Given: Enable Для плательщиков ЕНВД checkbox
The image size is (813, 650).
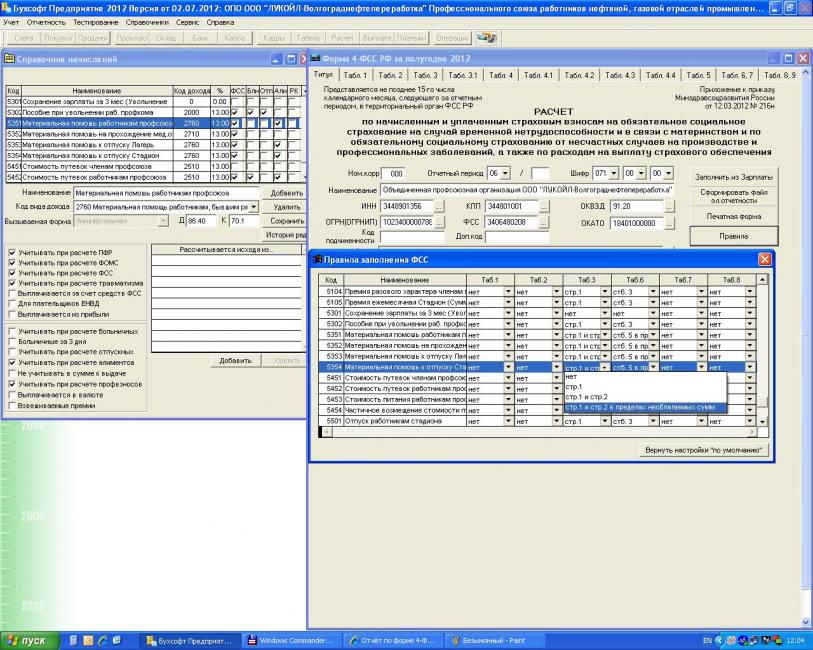Looking at the screenshot, I should [x=11, y=302].
